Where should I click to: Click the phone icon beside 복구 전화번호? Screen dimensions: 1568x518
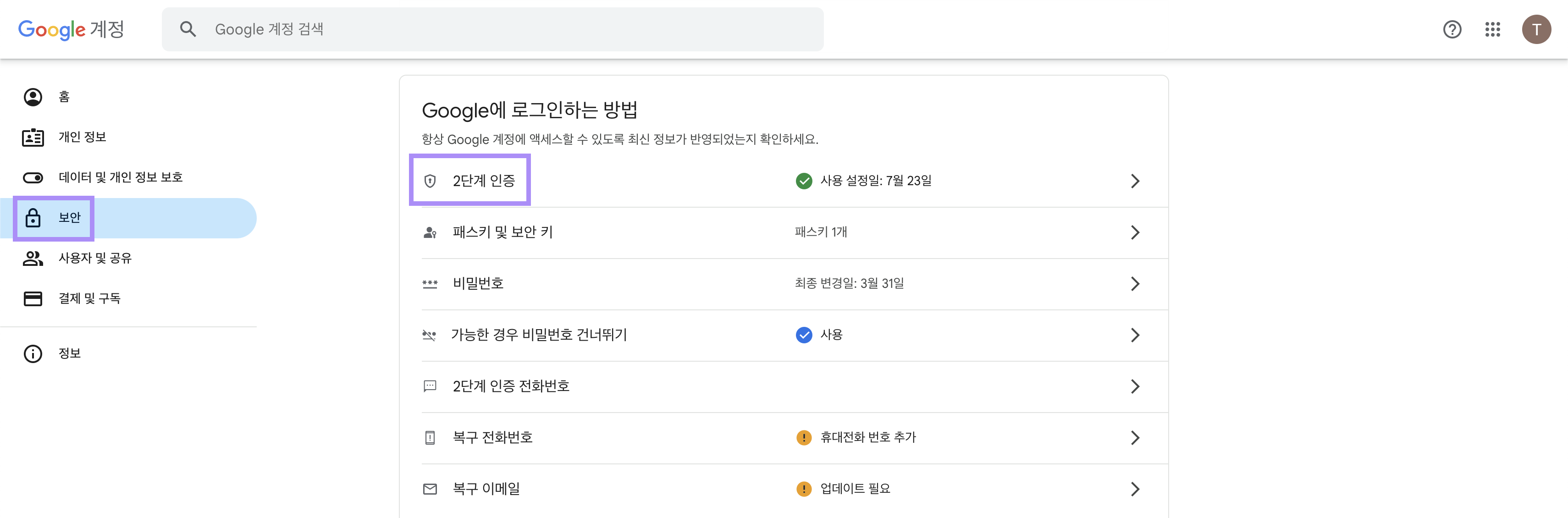click(430, 438)
